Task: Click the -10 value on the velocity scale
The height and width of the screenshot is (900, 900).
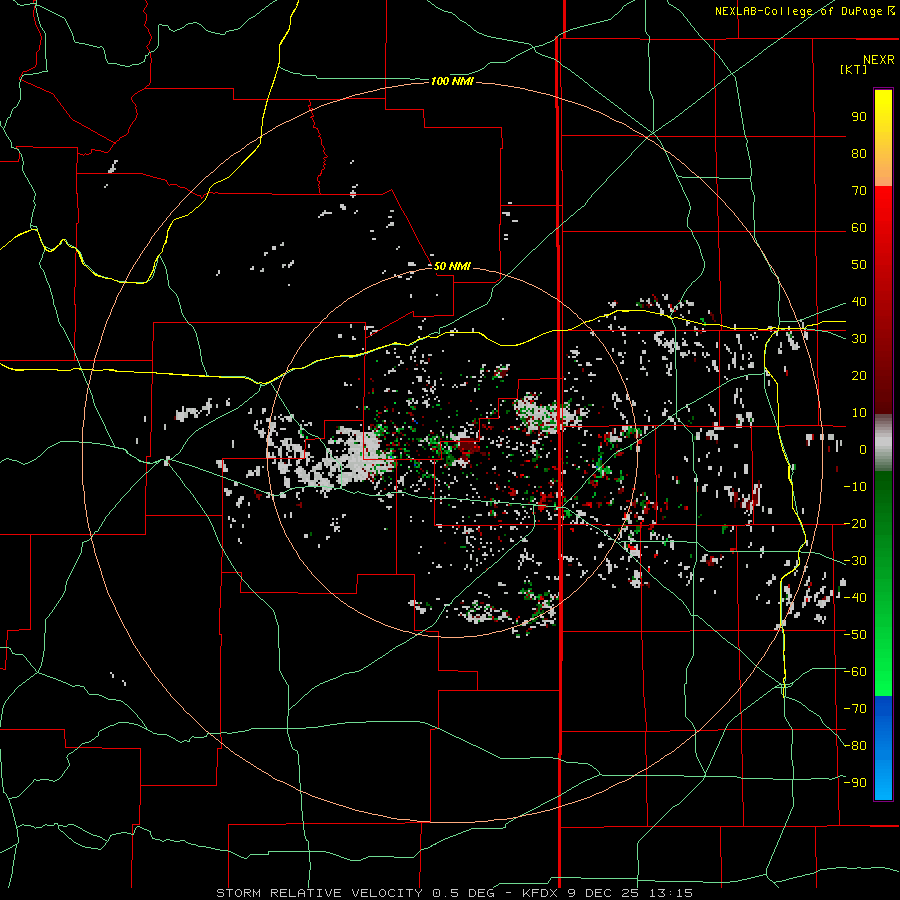Action: click(855, 487)
